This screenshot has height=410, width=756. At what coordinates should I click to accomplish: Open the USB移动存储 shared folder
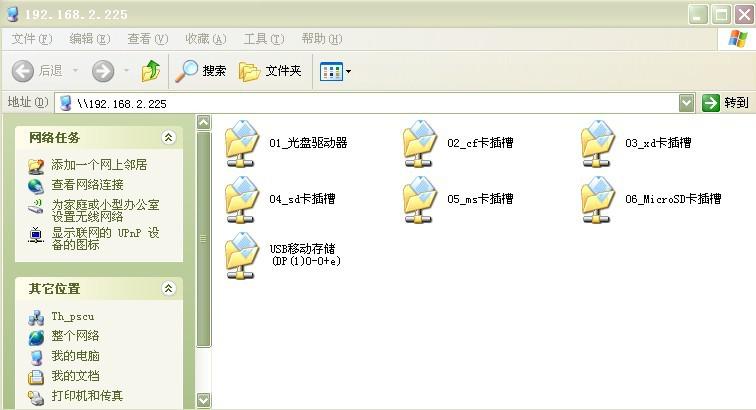coord(243,255)
